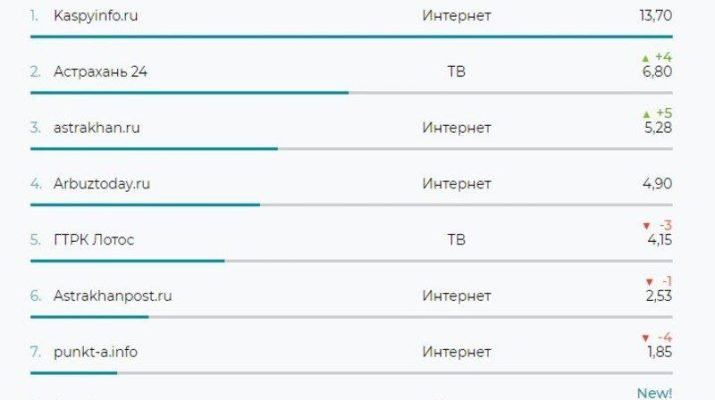Click the Интернет category for Arbuztoday.ru
Viewport: 715px width, 400px height.
pyautogui.click(x=456, y=184)
